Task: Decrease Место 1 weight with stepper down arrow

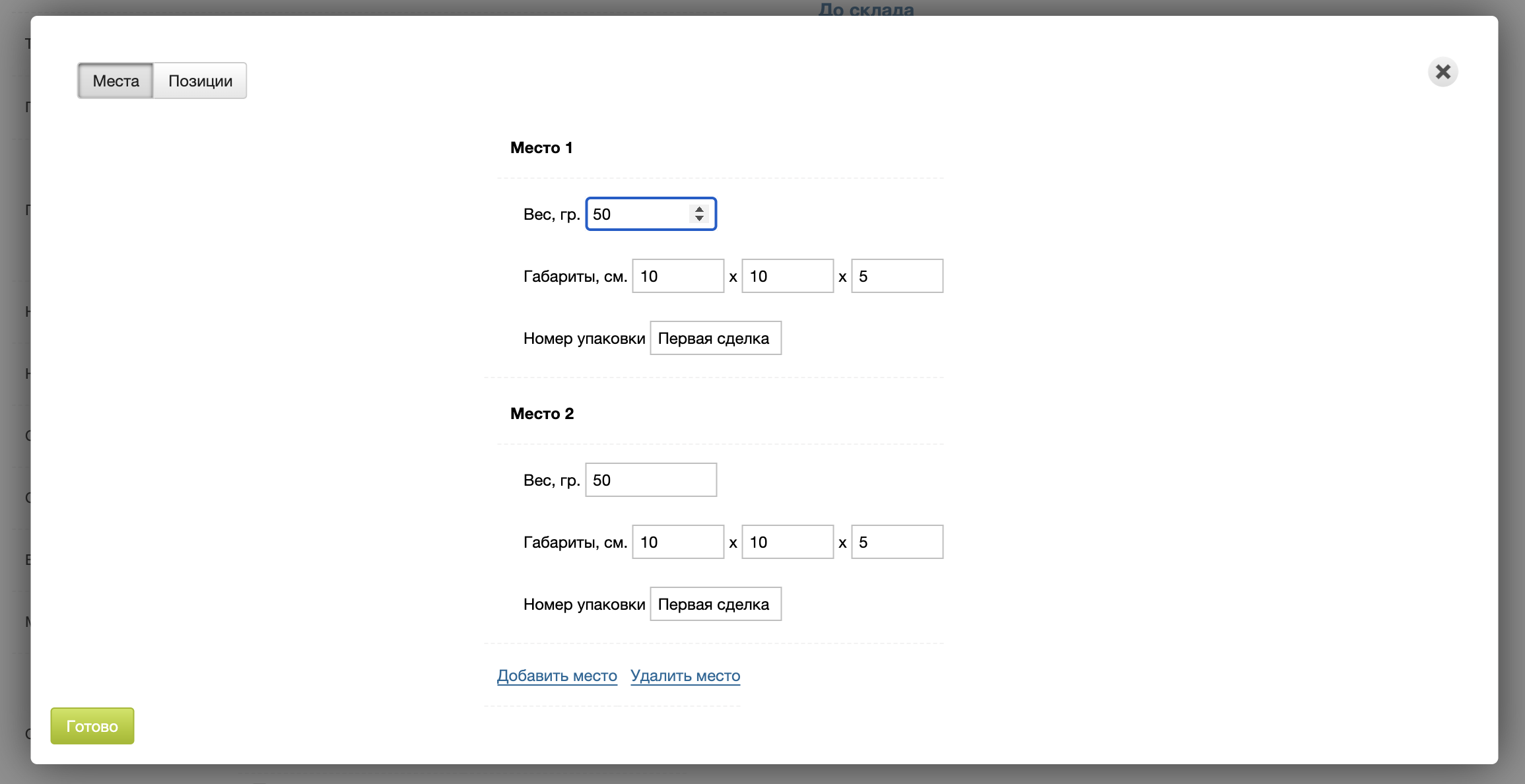Action: click(x=699, y=218)
